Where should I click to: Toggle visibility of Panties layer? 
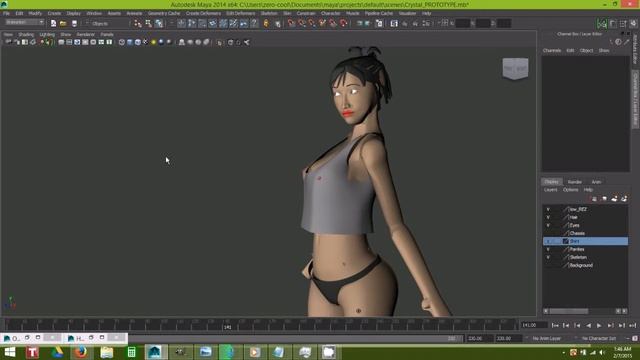pyautogui.click(x=548, y=249)
